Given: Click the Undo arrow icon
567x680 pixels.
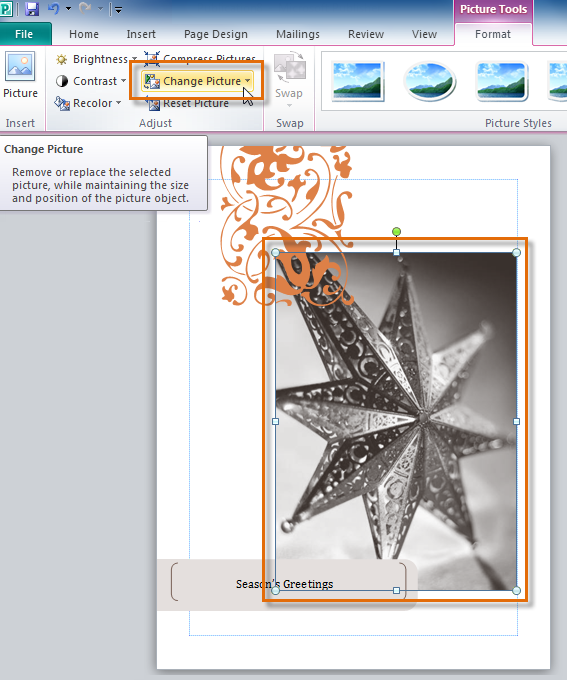Looking at the screenshot, I should coord(53,9).
